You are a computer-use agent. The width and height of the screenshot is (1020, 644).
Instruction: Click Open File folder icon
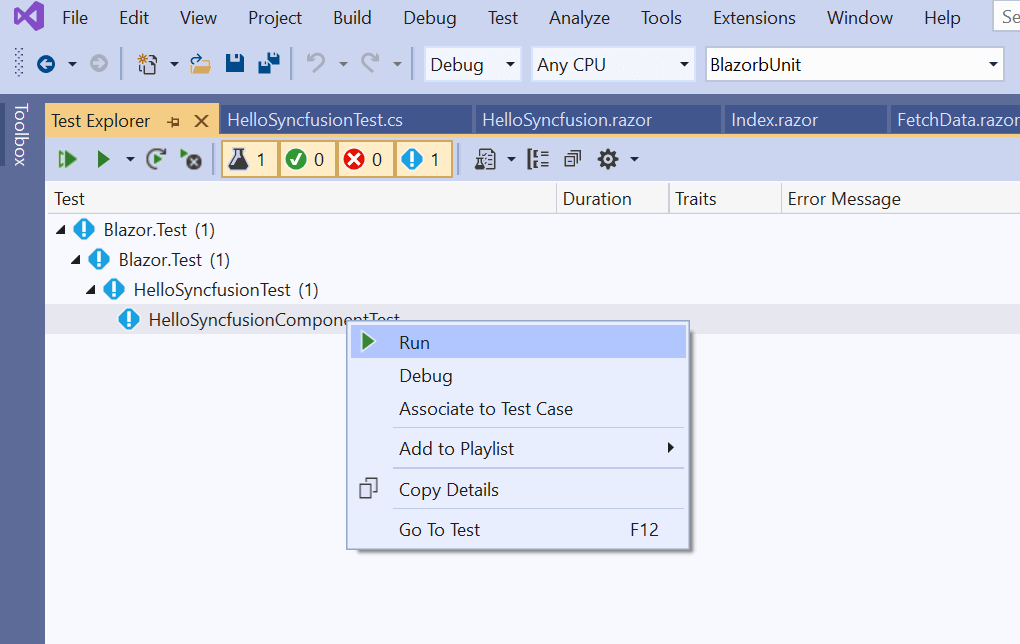[200, 64]
